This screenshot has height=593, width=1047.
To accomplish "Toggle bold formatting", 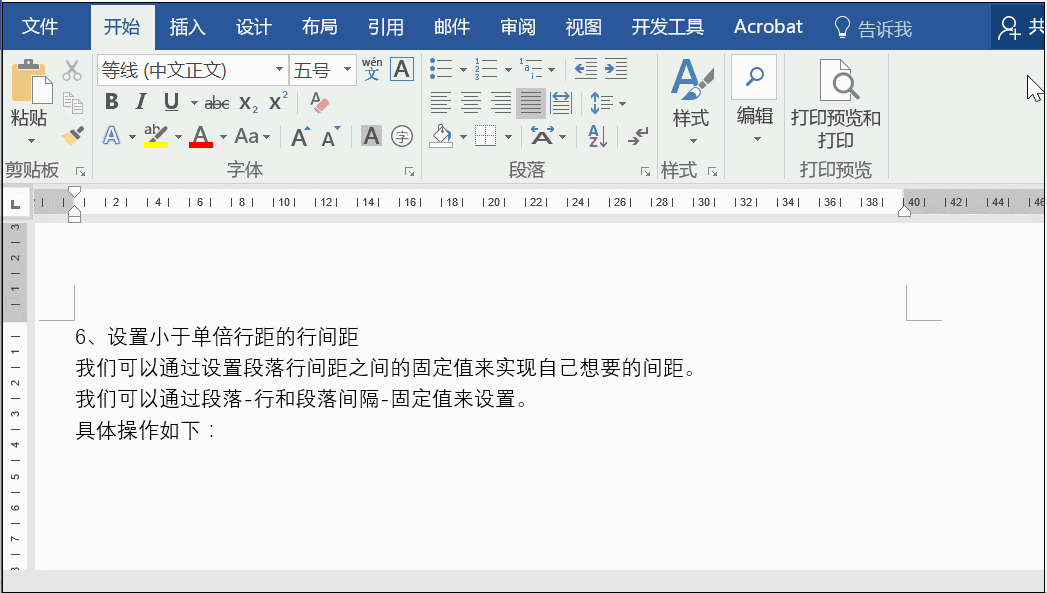I will click(x=111, y=102).
